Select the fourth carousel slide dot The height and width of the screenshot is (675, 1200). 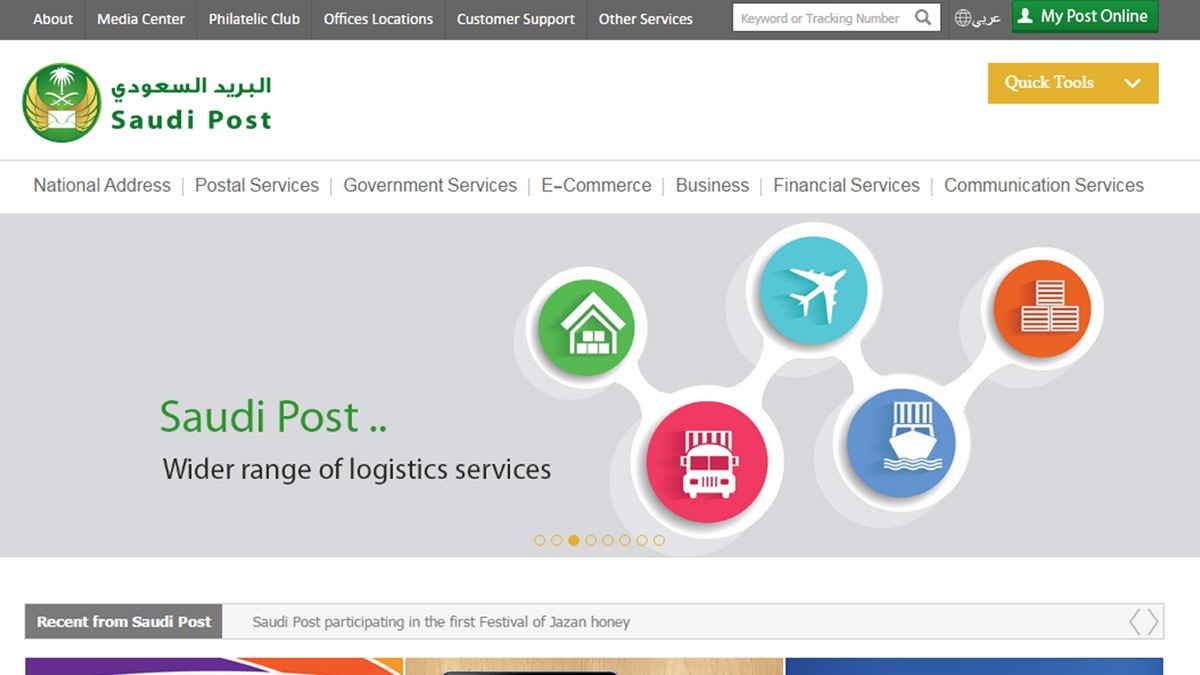tap(591, 540)
